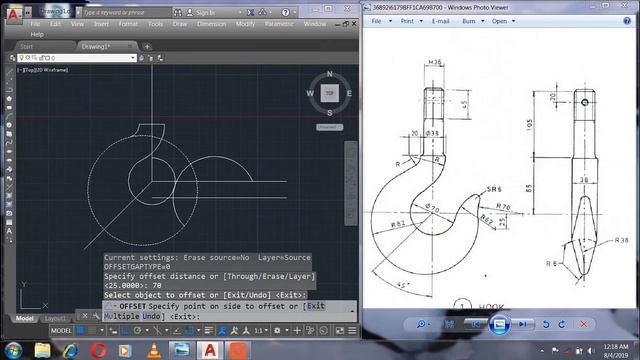Expand polar tracking dropdown arrow
Image resolution: width=640 pixels, height=360 pixels.
(147, 331)
